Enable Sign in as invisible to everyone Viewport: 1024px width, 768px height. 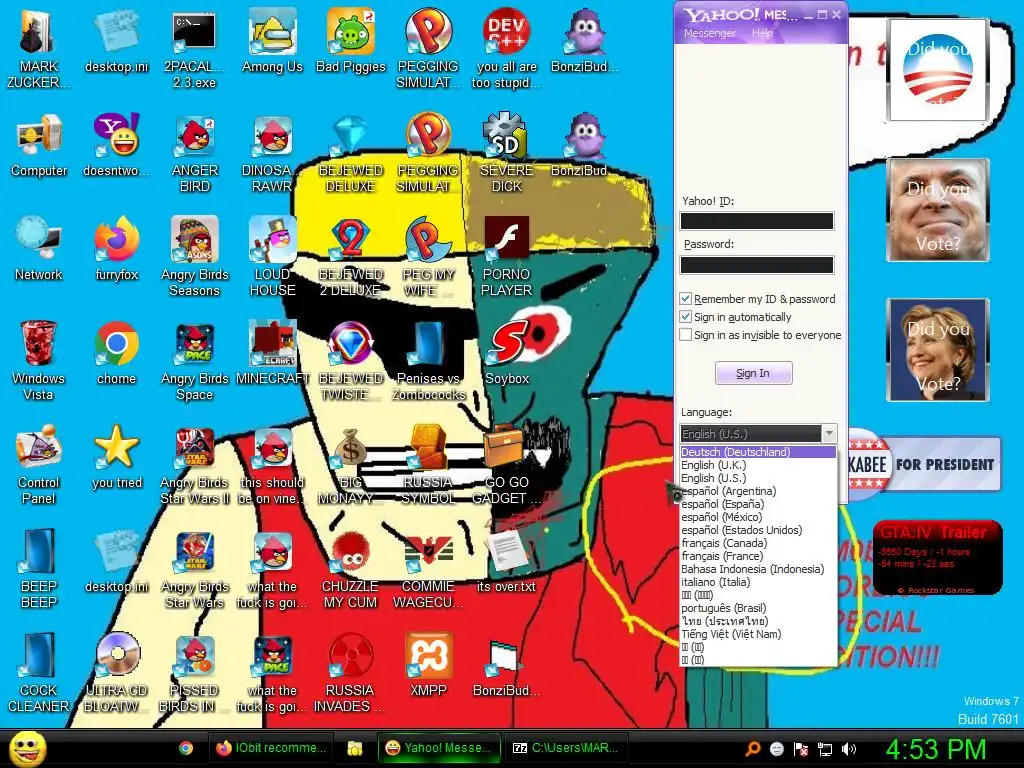coord(685,335)
